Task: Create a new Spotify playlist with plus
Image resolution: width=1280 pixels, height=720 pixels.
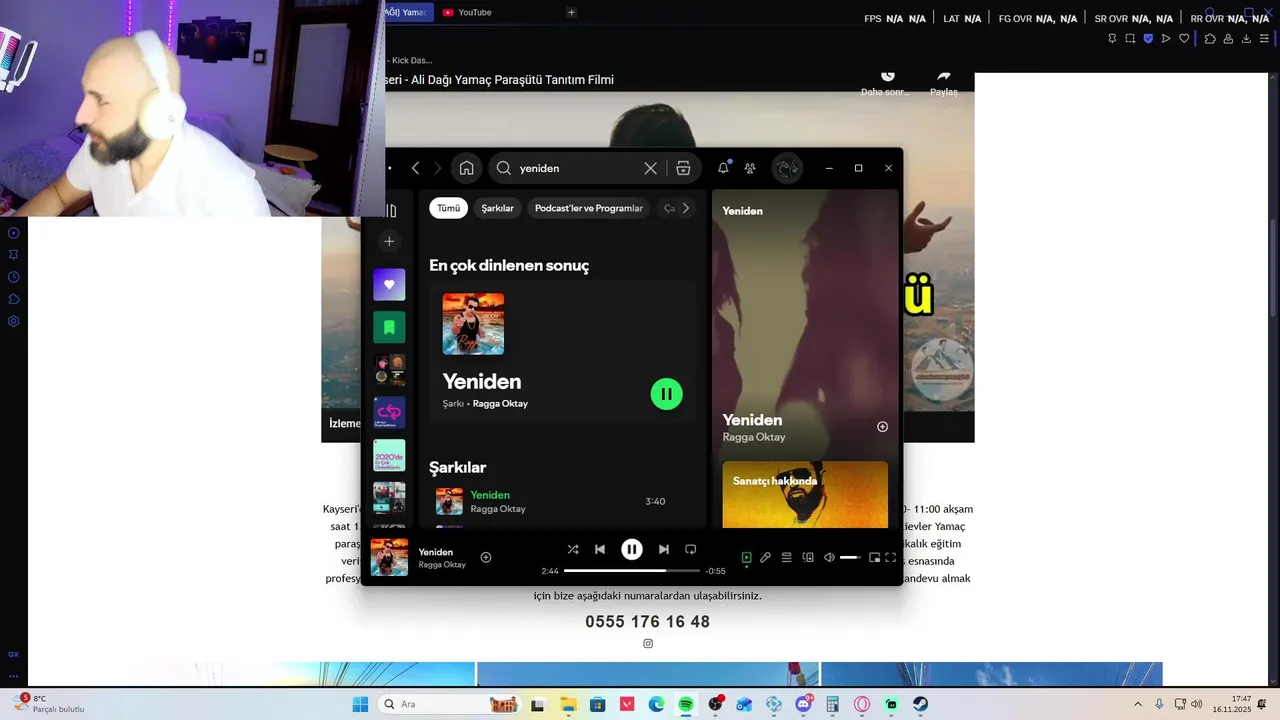Action: [x=389, y=241]
